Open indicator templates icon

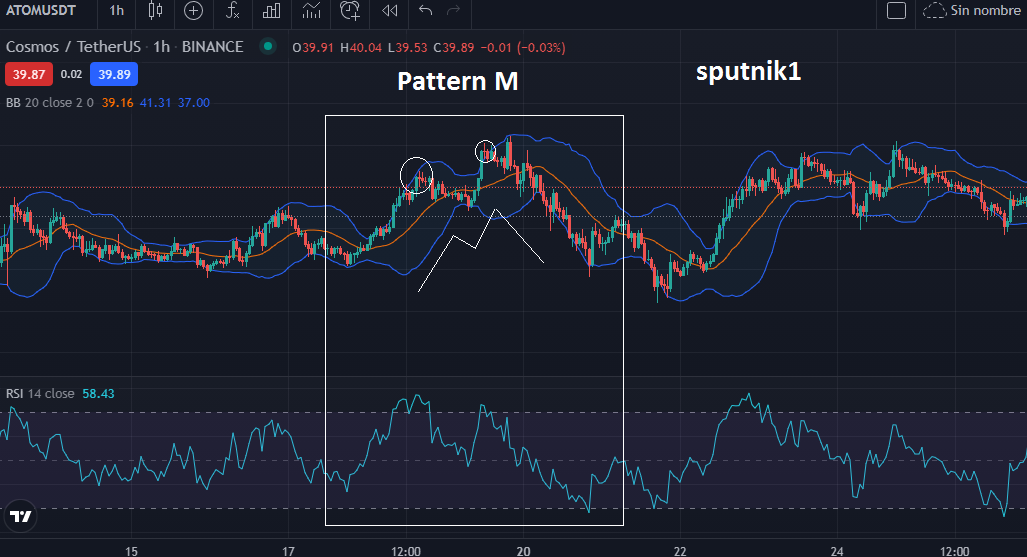pos(311,10)
